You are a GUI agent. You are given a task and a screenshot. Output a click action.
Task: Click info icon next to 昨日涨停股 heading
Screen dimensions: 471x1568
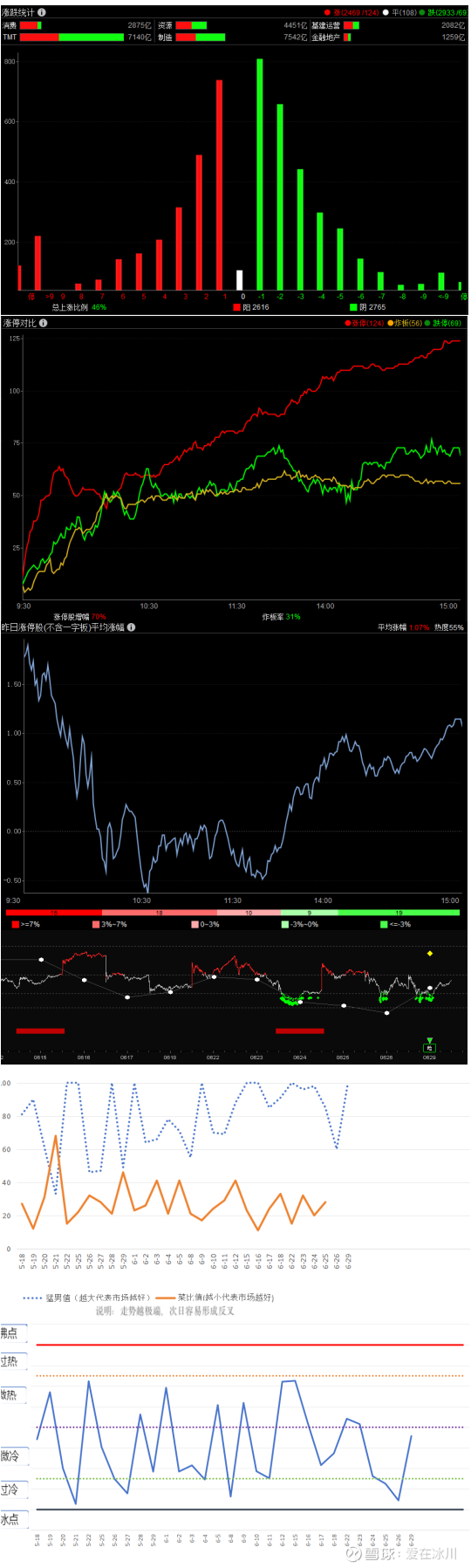131,627
